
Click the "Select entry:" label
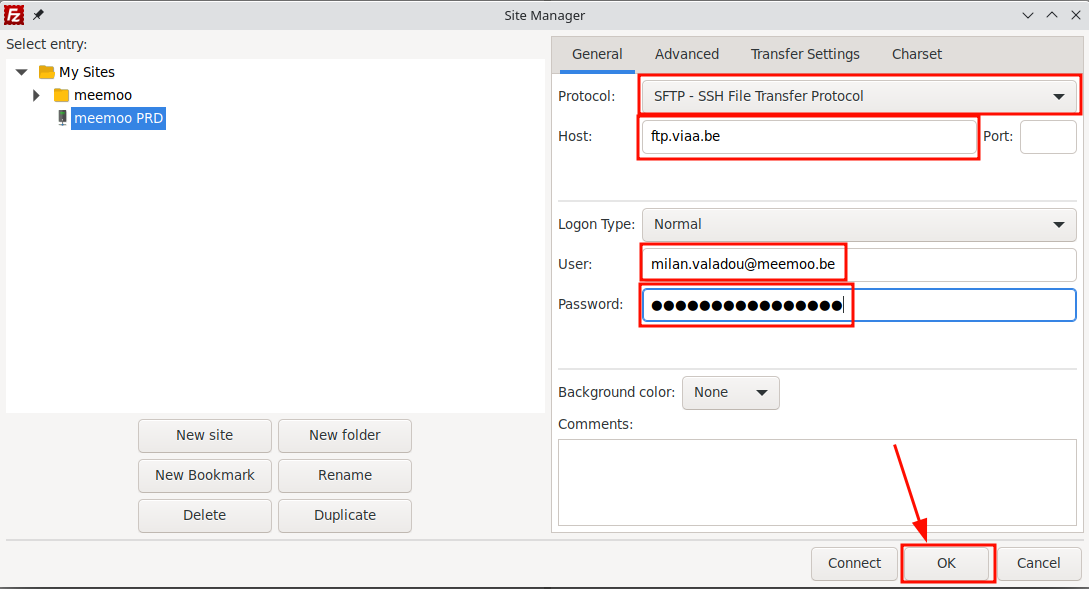47,44
